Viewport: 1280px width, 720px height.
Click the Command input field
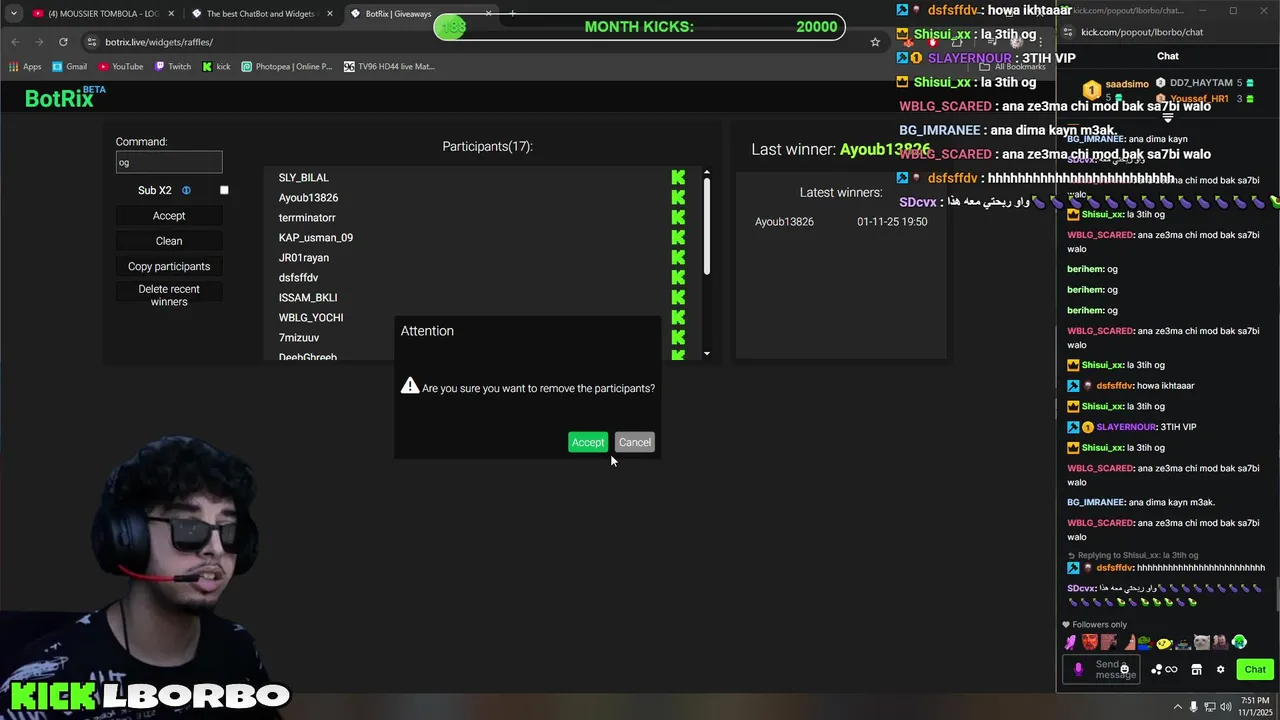(169, 162)
